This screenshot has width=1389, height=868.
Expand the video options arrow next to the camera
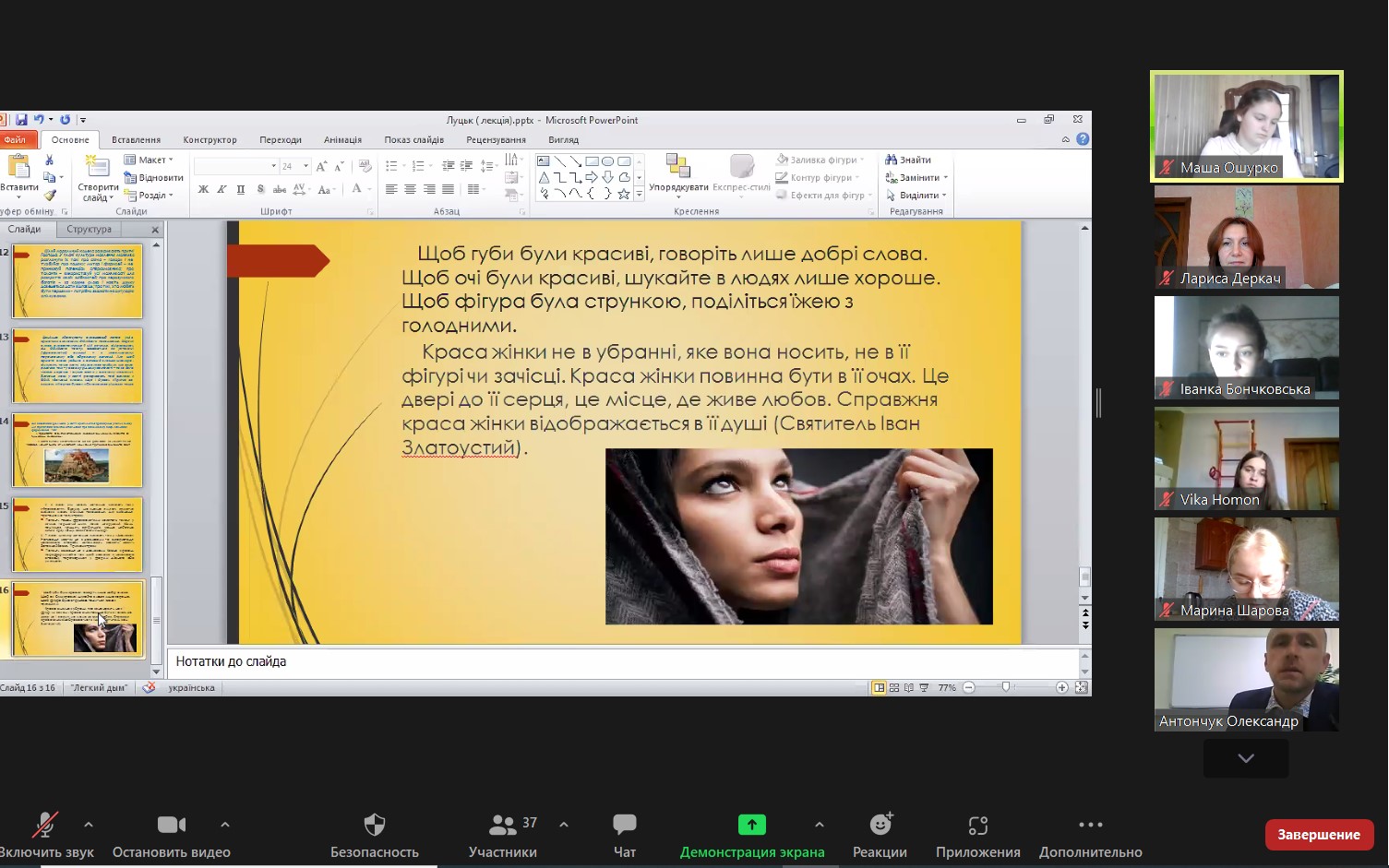pyautogui.click(x=225, y=825)
